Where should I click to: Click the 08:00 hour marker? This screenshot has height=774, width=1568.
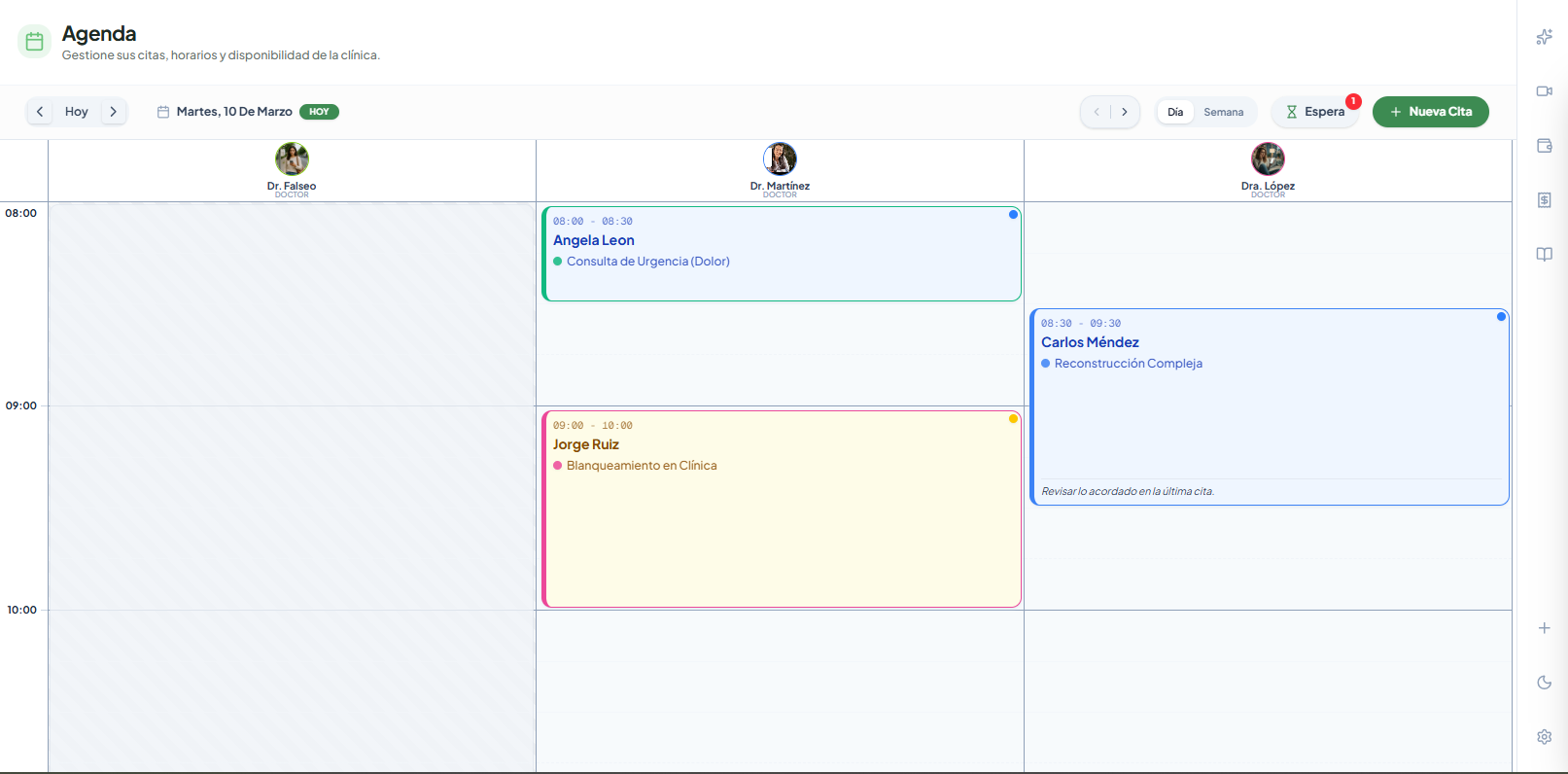pyautogui.click(x=21, y=213)
